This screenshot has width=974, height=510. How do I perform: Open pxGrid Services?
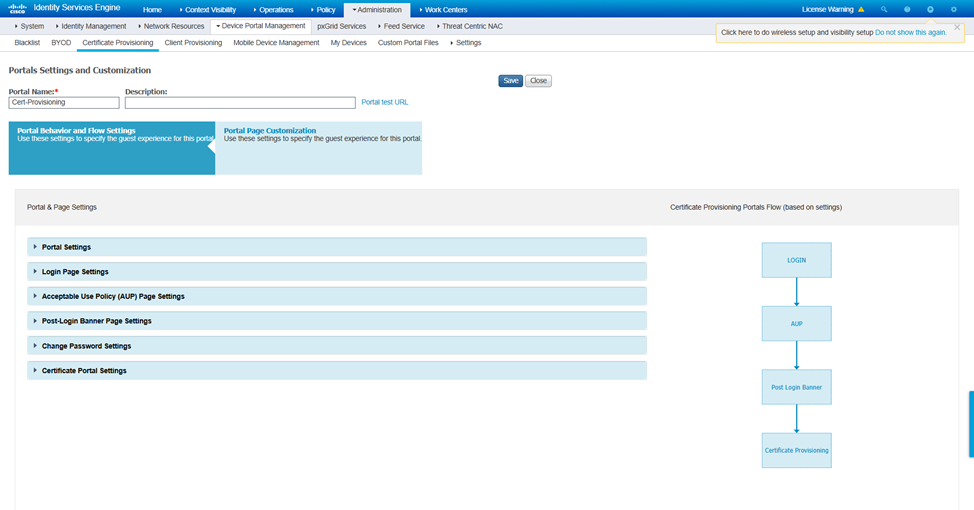click(342, 26)
